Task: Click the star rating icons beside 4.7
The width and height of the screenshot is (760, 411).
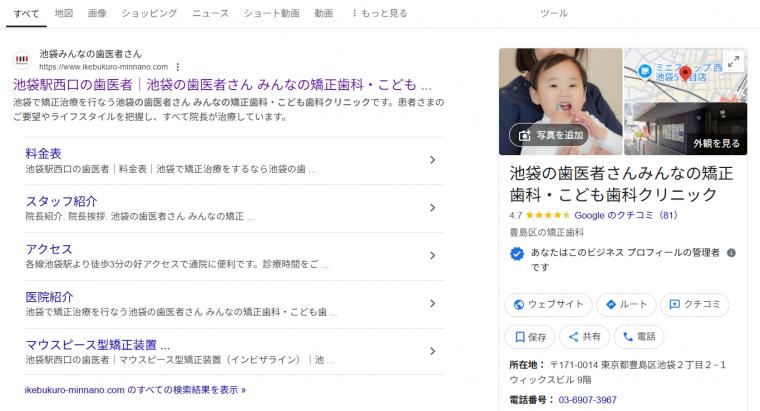Action: coord(548,215)
